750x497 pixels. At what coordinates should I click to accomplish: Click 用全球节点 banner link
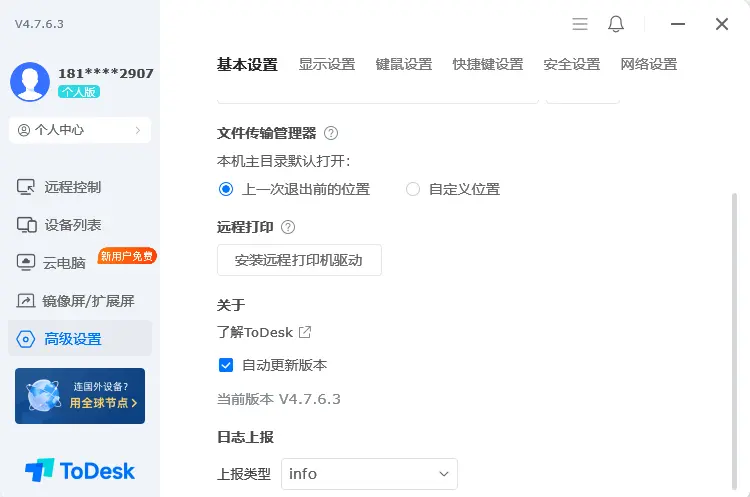pyautogui.click(x=104, y=403)
